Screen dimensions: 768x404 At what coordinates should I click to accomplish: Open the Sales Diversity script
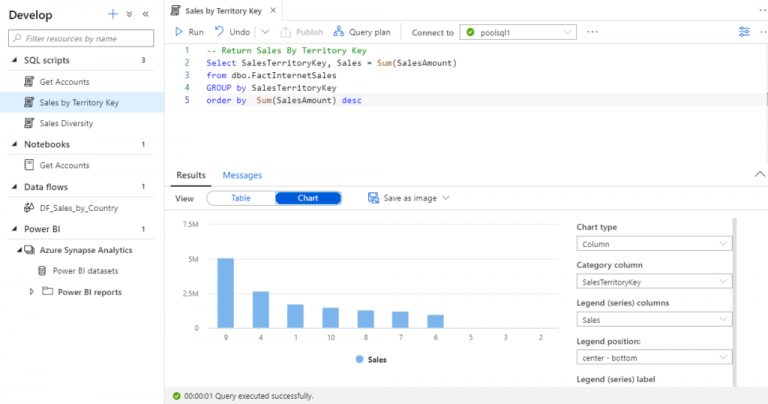[x=66, y=123]
